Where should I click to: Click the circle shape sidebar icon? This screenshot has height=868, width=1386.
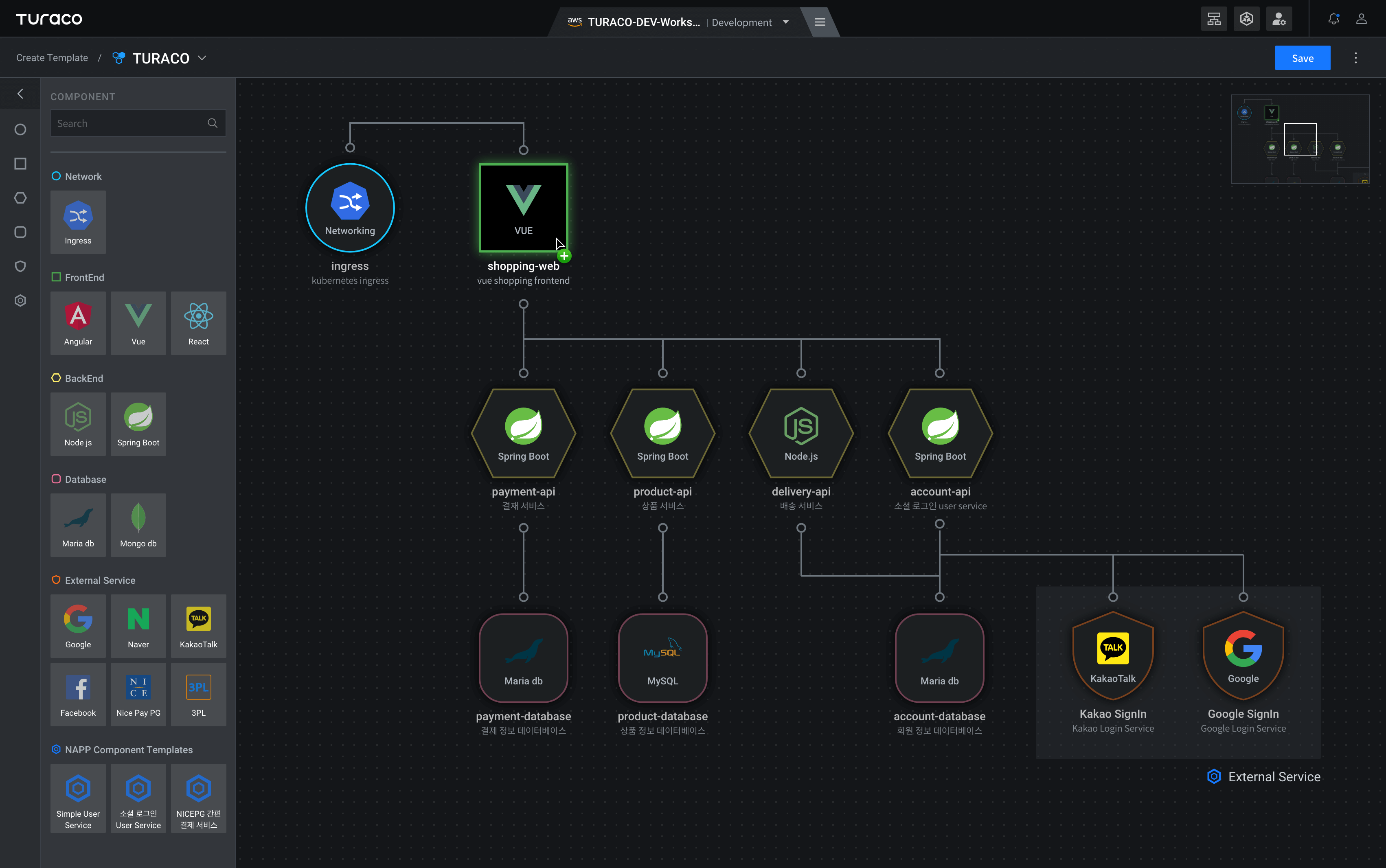[x=20, y=130]
